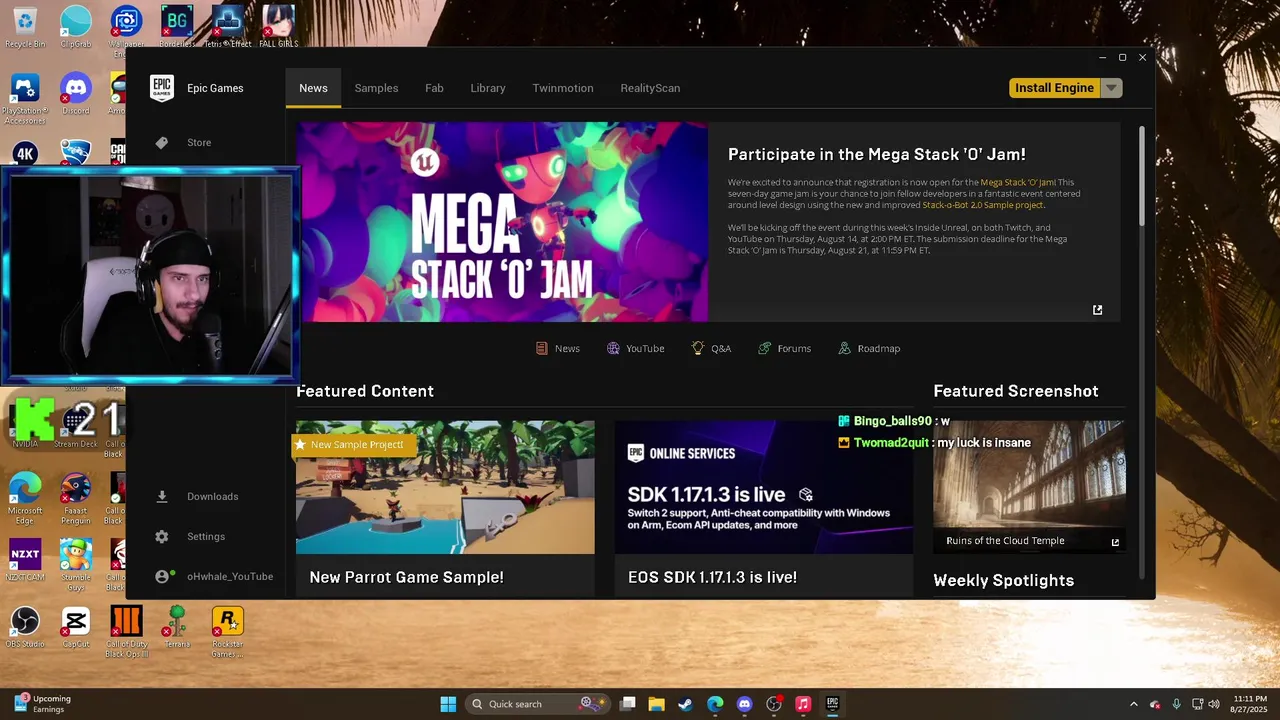Open the YouTube quick link
The width and height of the screenshot is (1280, 720).
tap(635, 348)
